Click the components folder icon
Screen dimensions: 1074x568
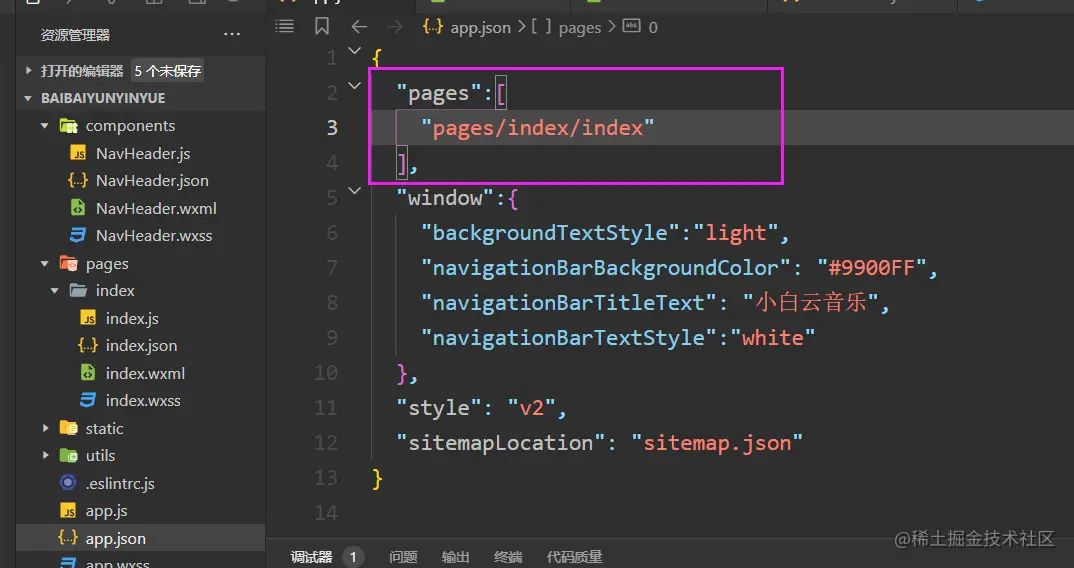tap(68, 125)
